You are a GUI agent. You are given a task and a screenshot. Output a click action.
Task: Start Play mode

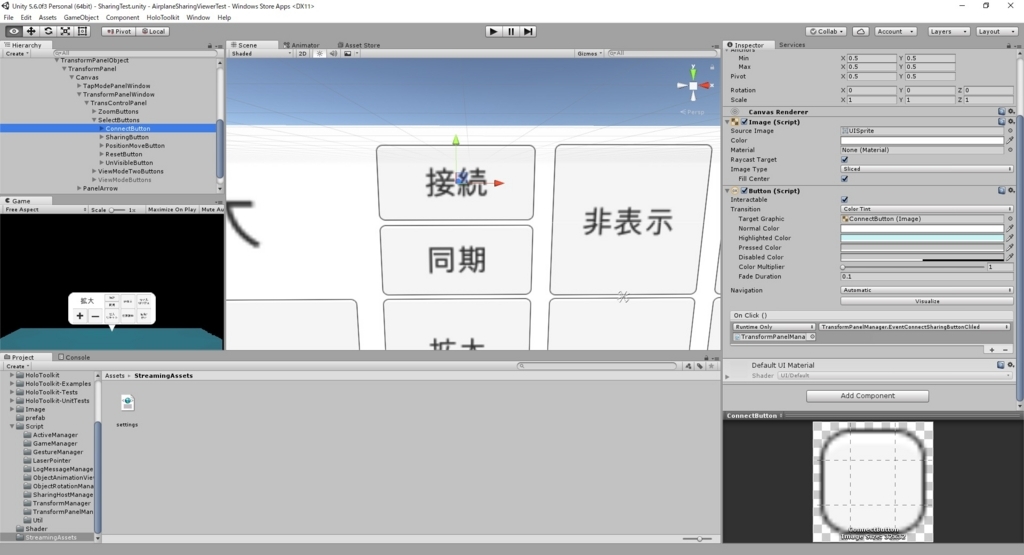[494, 31]
